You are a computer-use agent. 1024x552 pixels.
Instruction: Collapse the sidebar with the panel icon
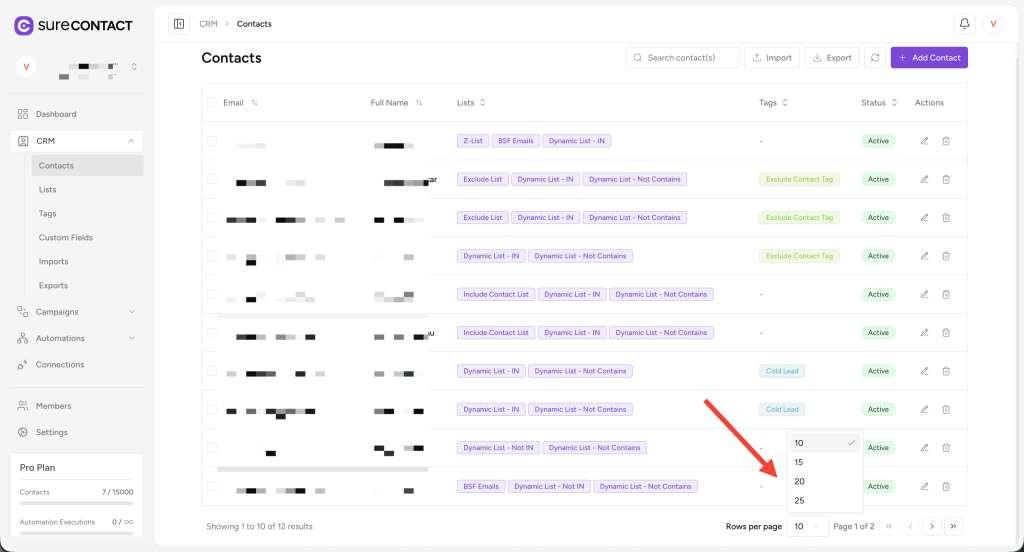coord(179,24)
